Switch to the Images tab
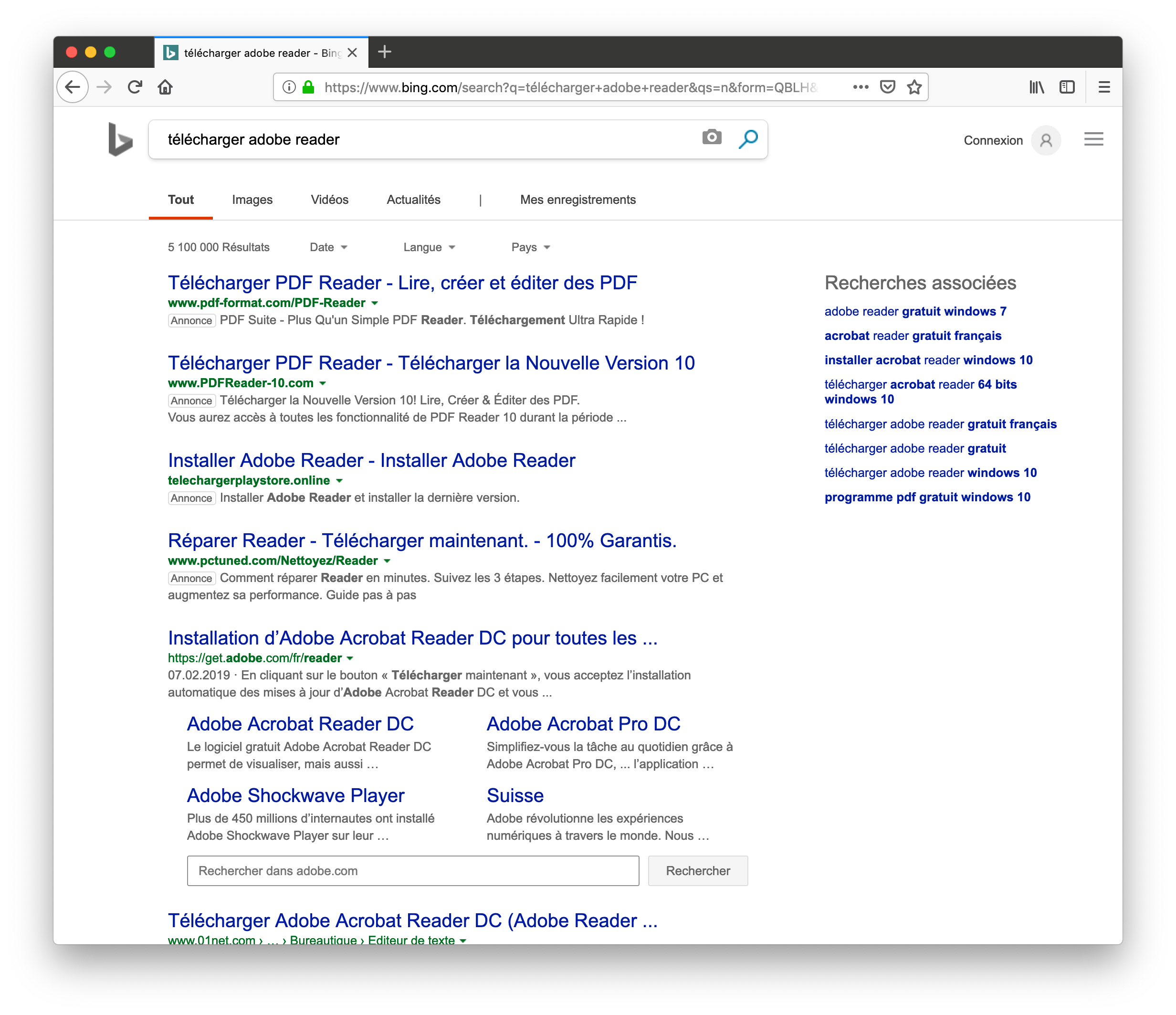 (x=252, y=200)
